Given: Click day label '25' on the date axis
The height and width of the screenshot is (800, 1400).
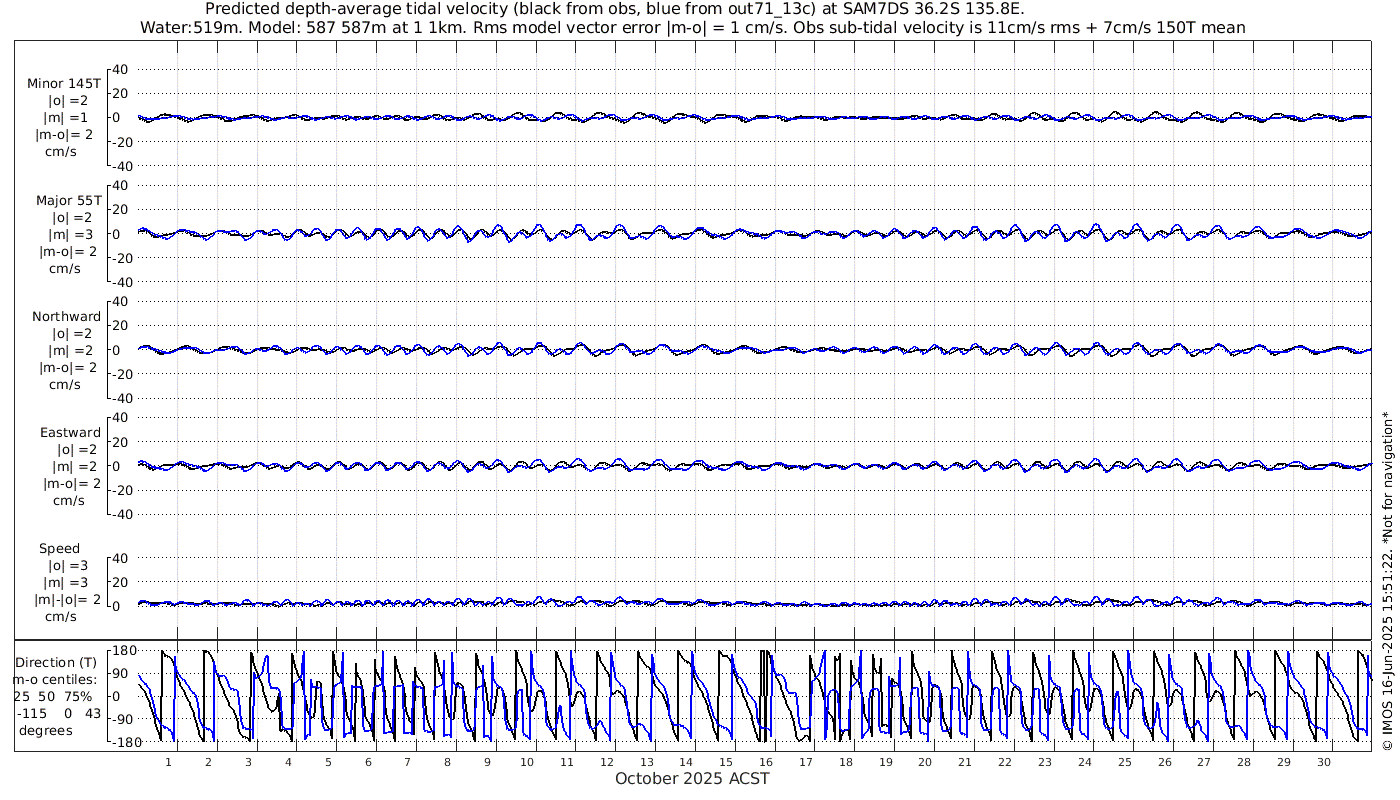Looking at the screenshot, I should tap(1124, 762).
